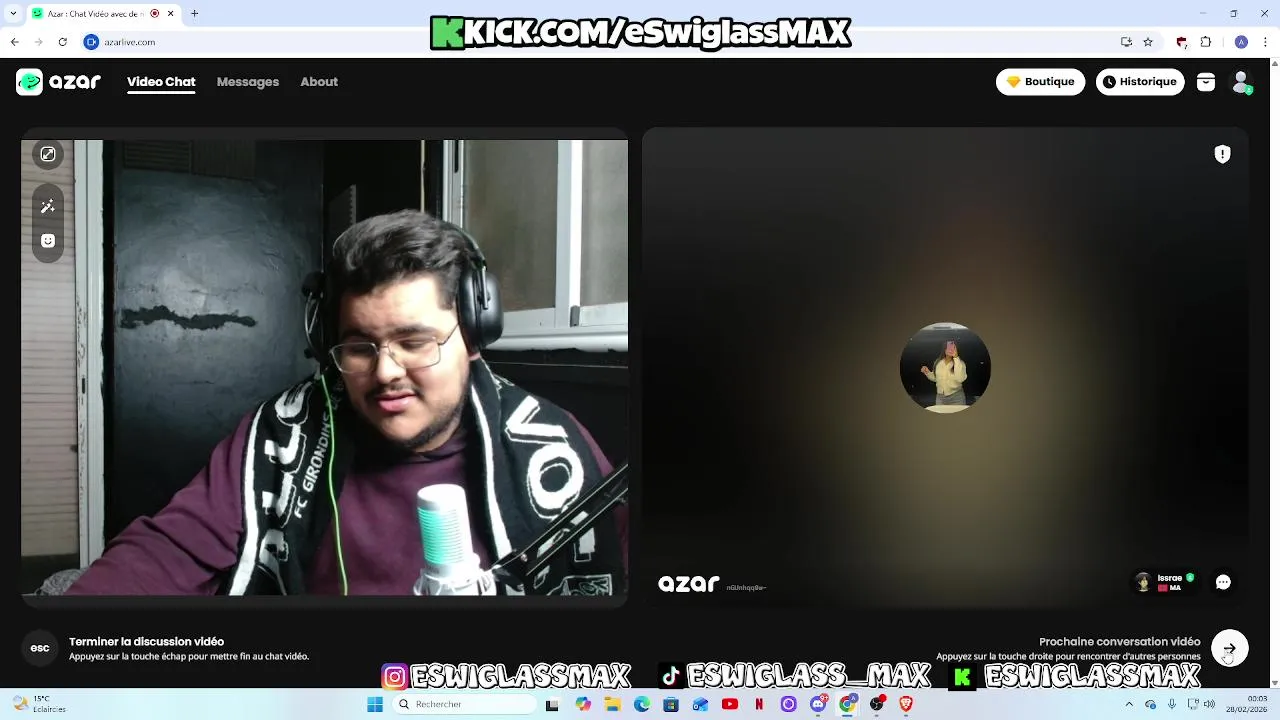Click the camera site-permission icon in address bar
Viewport: 1280px width, 720px height.
[x=91, y=42]
